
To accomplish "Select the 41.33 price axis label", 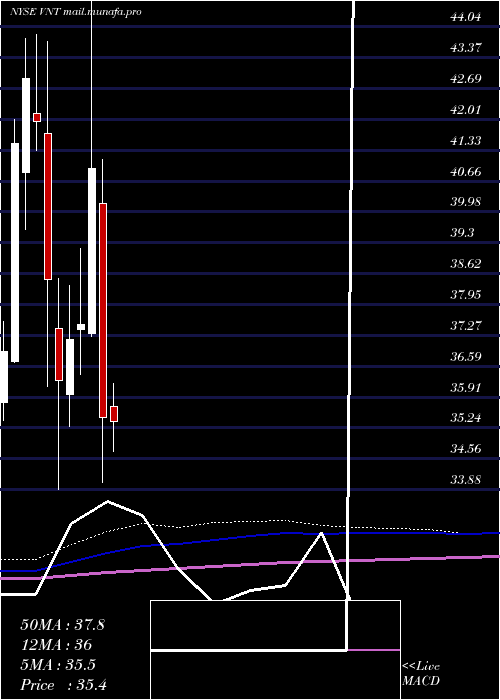I will (x=466, y=141).
